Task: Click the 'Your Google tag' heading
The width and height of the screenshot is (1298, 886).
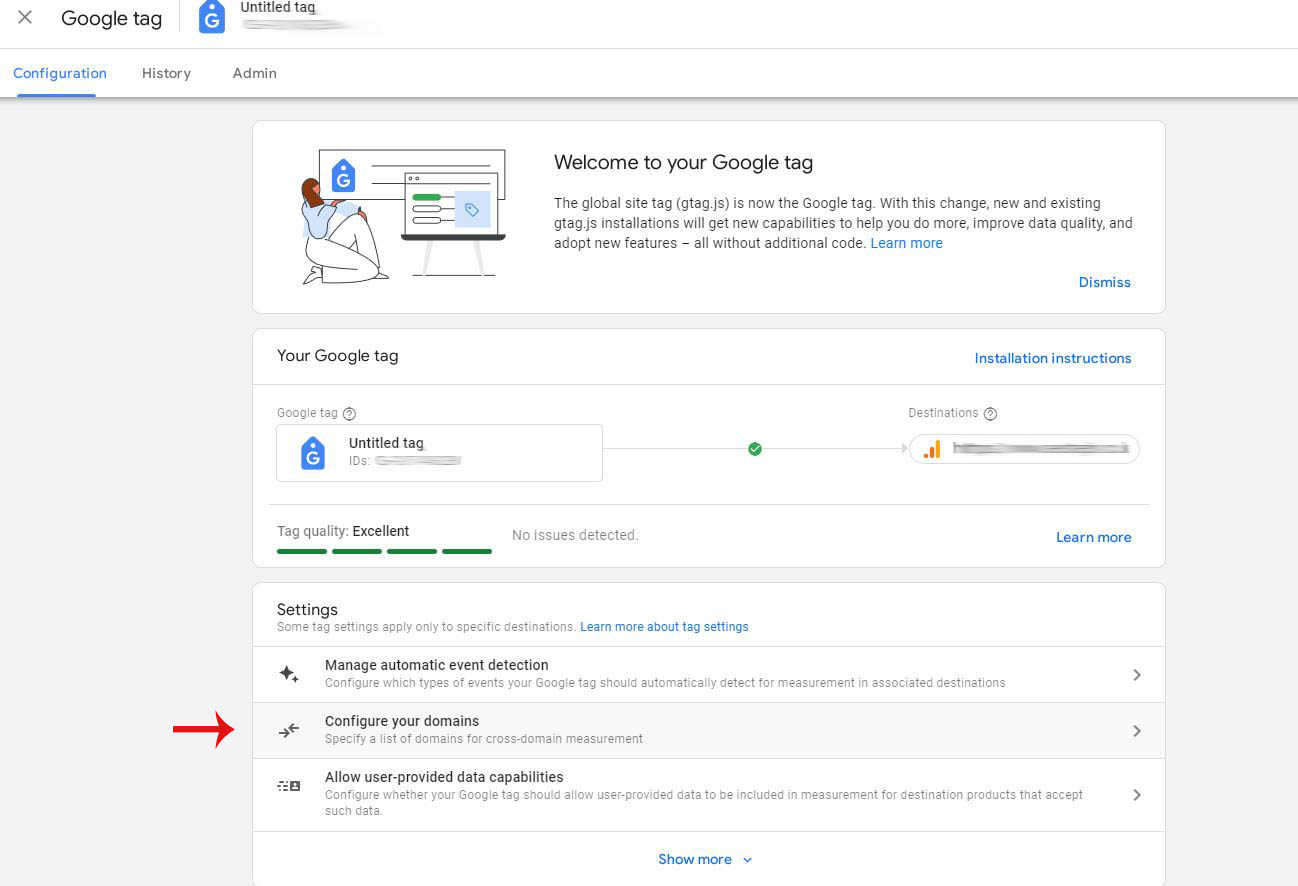Action: [338, 356]
